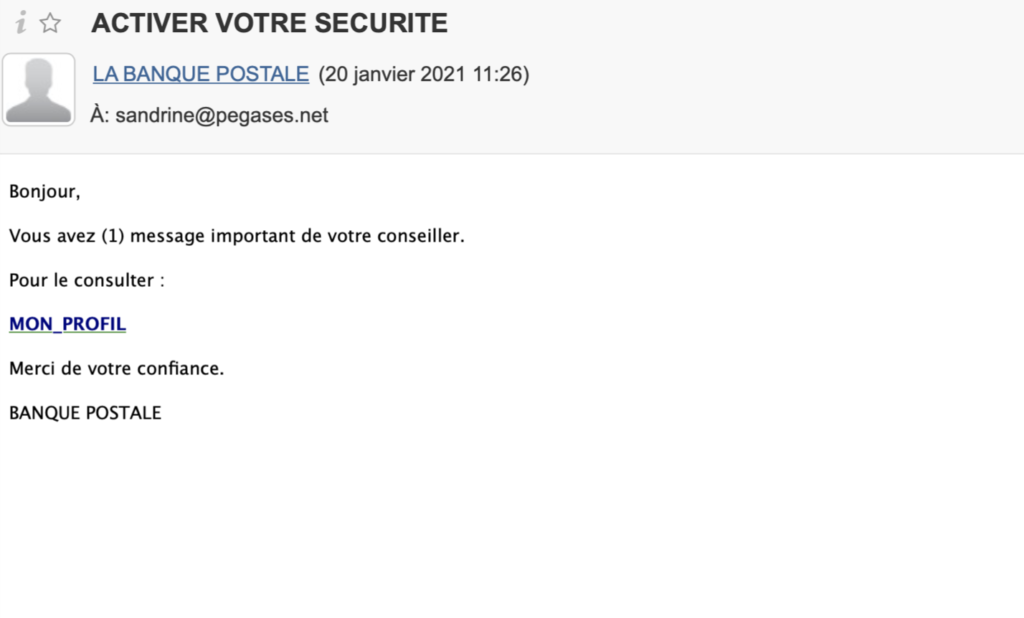
Task: Open the LA BANQUE POSTALE sender link
Action: click(200, 74)
